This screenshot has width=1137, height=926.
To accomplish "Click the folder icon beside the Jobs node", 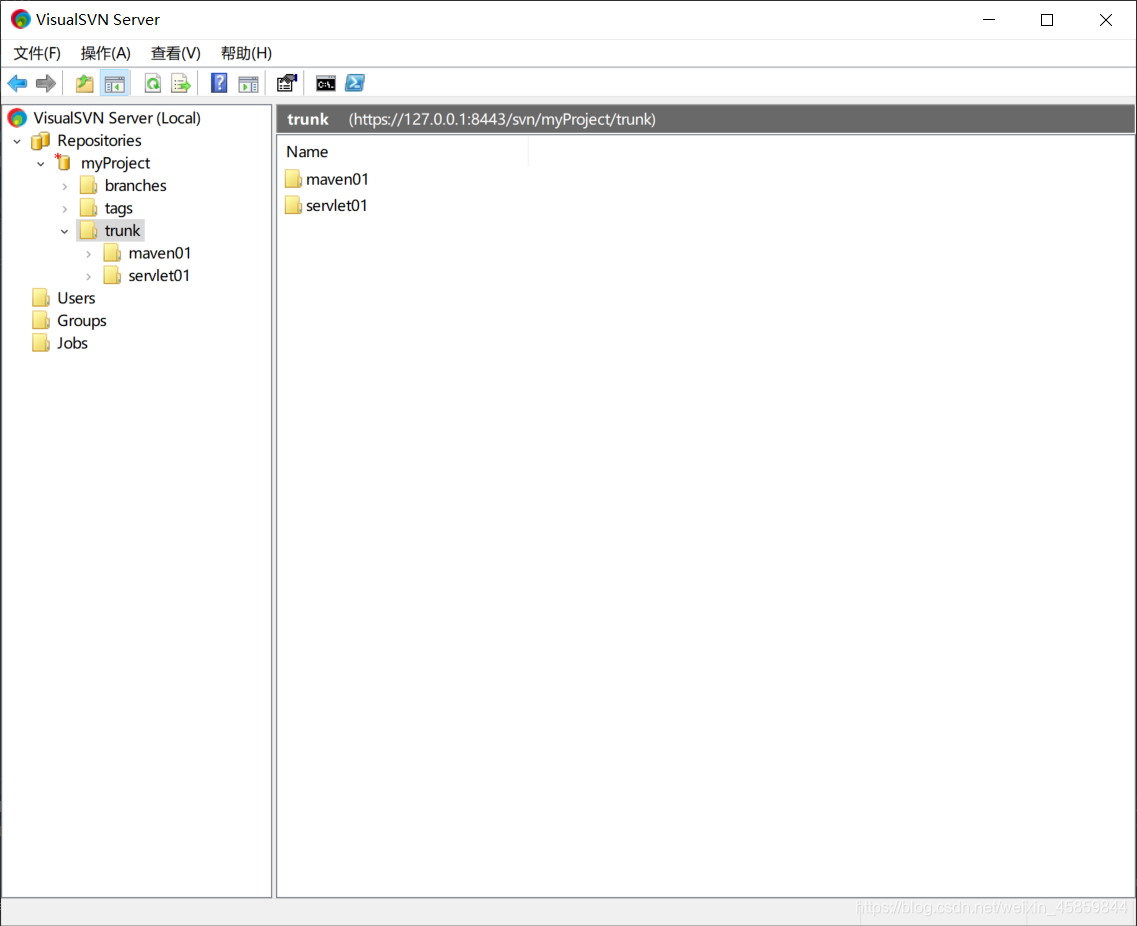I will [x=41, y=343].
